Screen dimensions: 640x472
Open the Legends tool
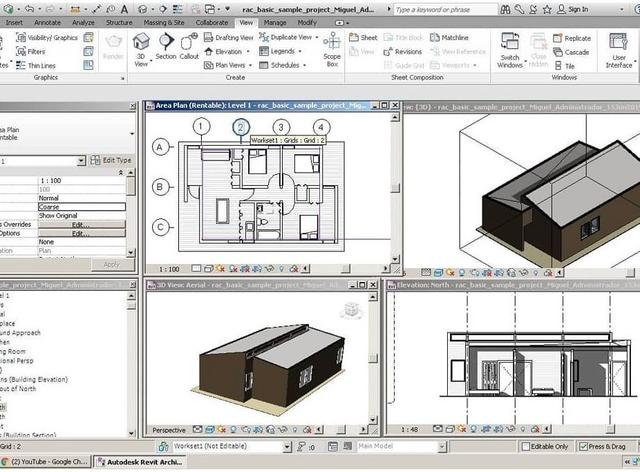(277, 51)
